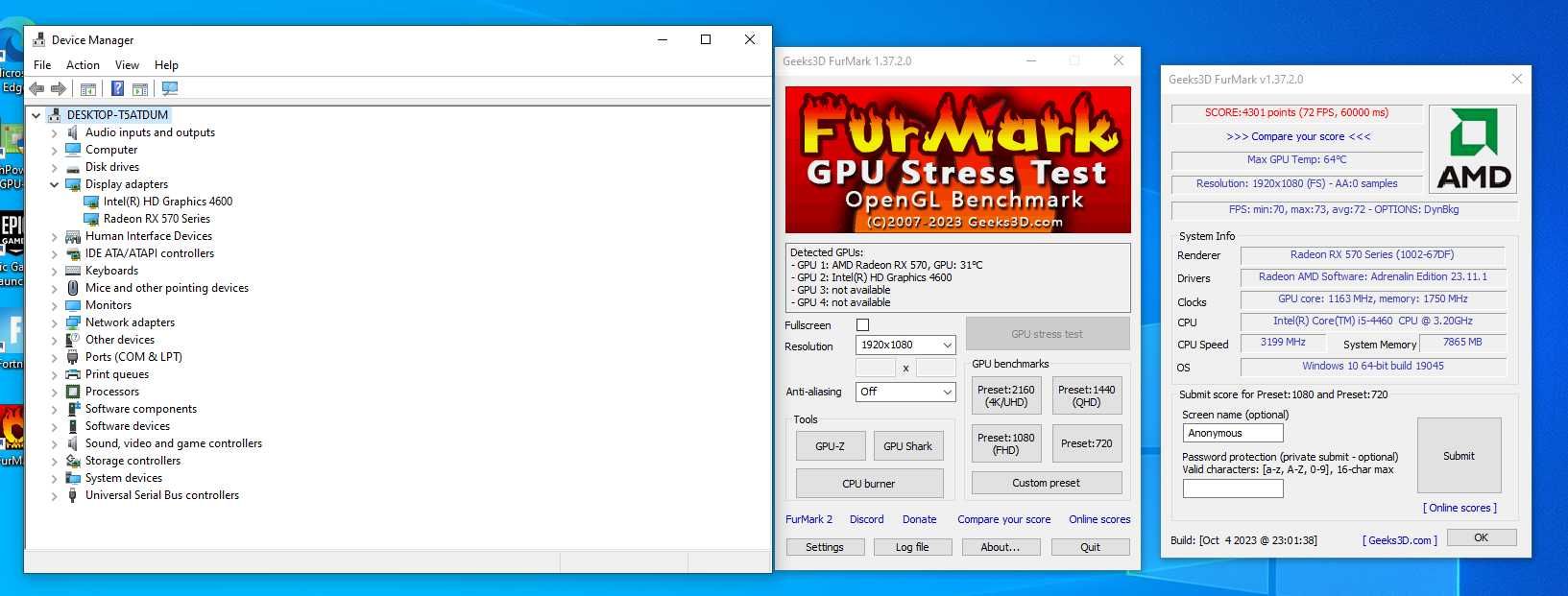1568x596 pixels.
Task: Select the DESKTOP-T5ATDUM computer name
Action: 117,115
